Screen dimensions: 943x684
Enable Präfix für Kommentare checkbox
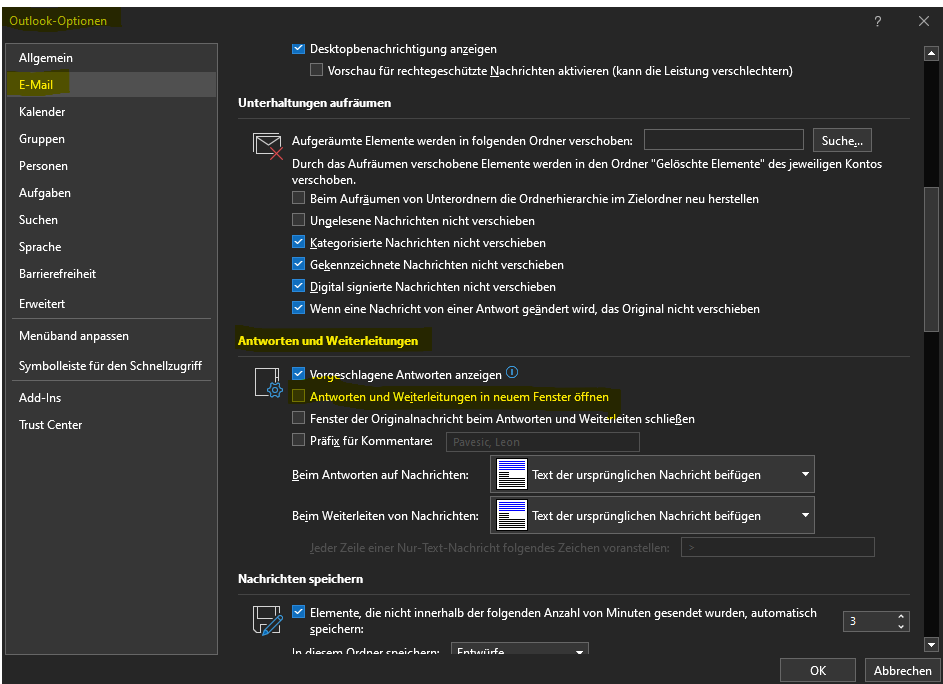coord(298,440)
